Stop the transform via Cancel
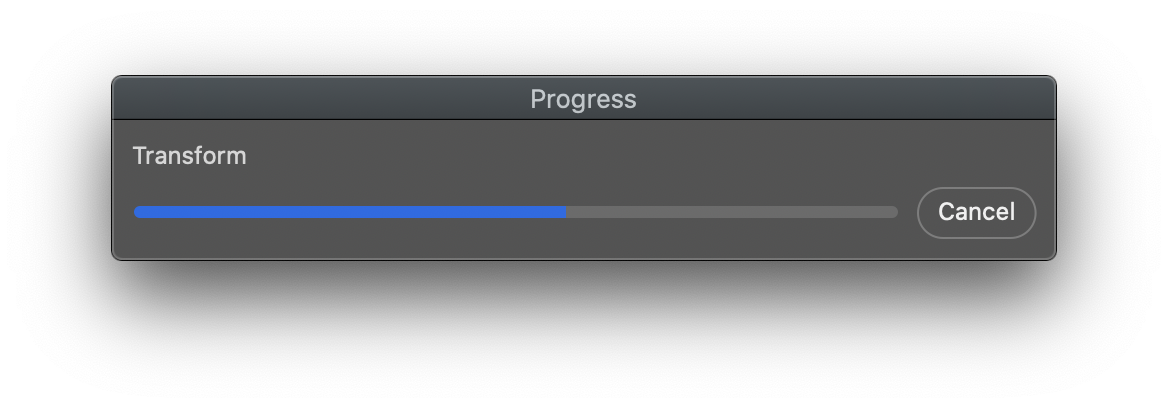 pyautogui.click(x=976, y=212)
